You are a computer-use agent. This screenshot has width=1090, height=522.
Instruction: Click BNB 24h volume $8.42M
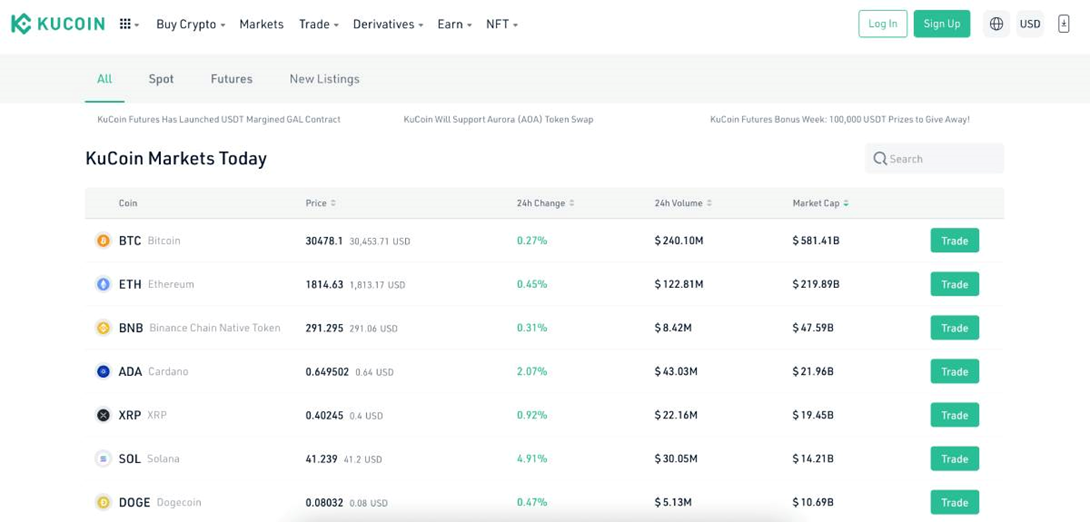[x=673, y=327]
